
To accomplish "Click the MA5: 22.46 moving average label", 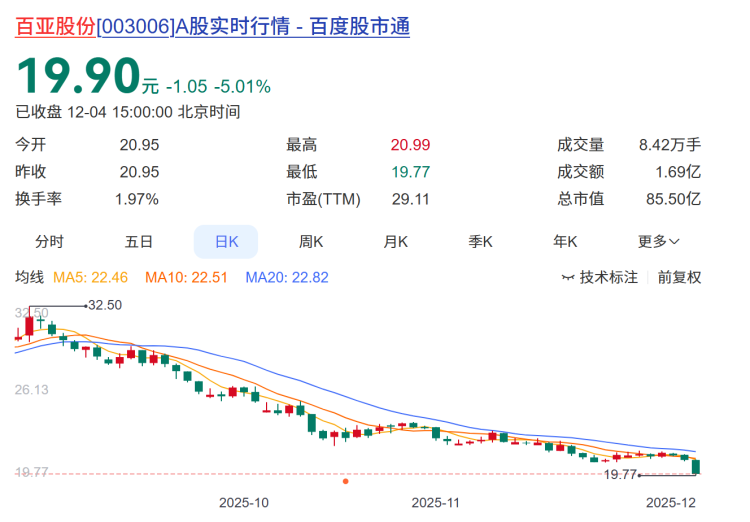I will [90, 278].
